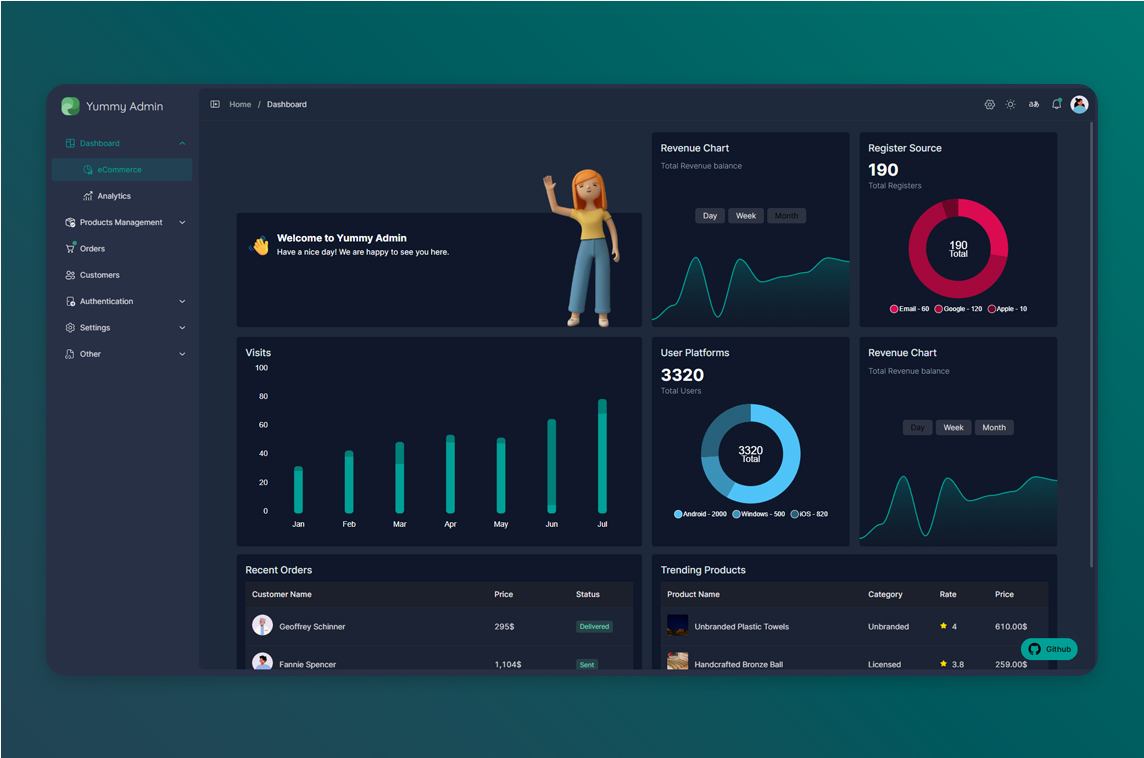Click the user avatar in top bar
Viewport: 1144px width, 758px height.
pos(1079,104)
